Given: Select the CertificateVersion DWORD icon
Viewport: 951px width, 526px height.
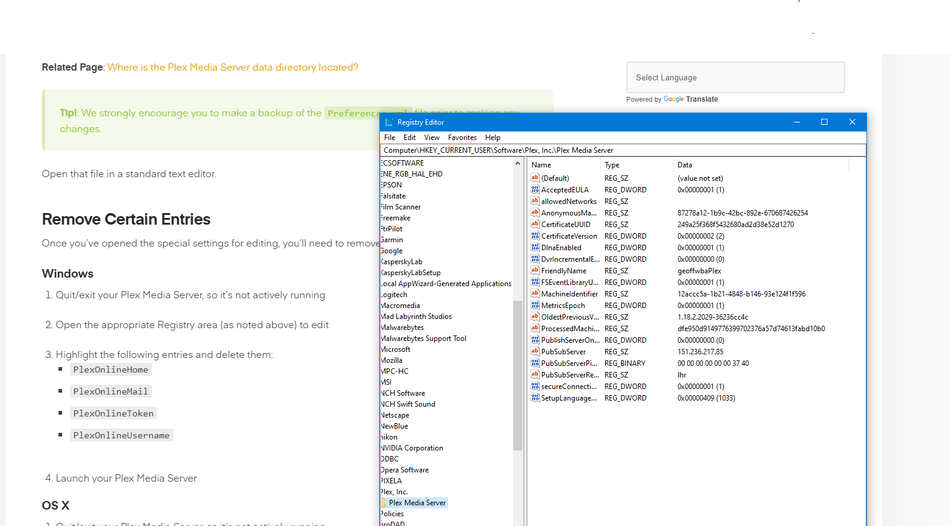Looking at the screenshot, I should click(535, 236).
